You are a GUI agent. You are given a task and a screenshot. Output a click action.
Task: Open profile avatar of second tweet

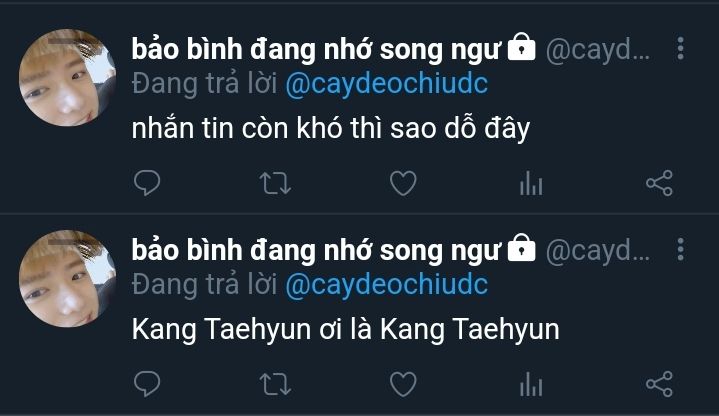[x=68, y=278]
